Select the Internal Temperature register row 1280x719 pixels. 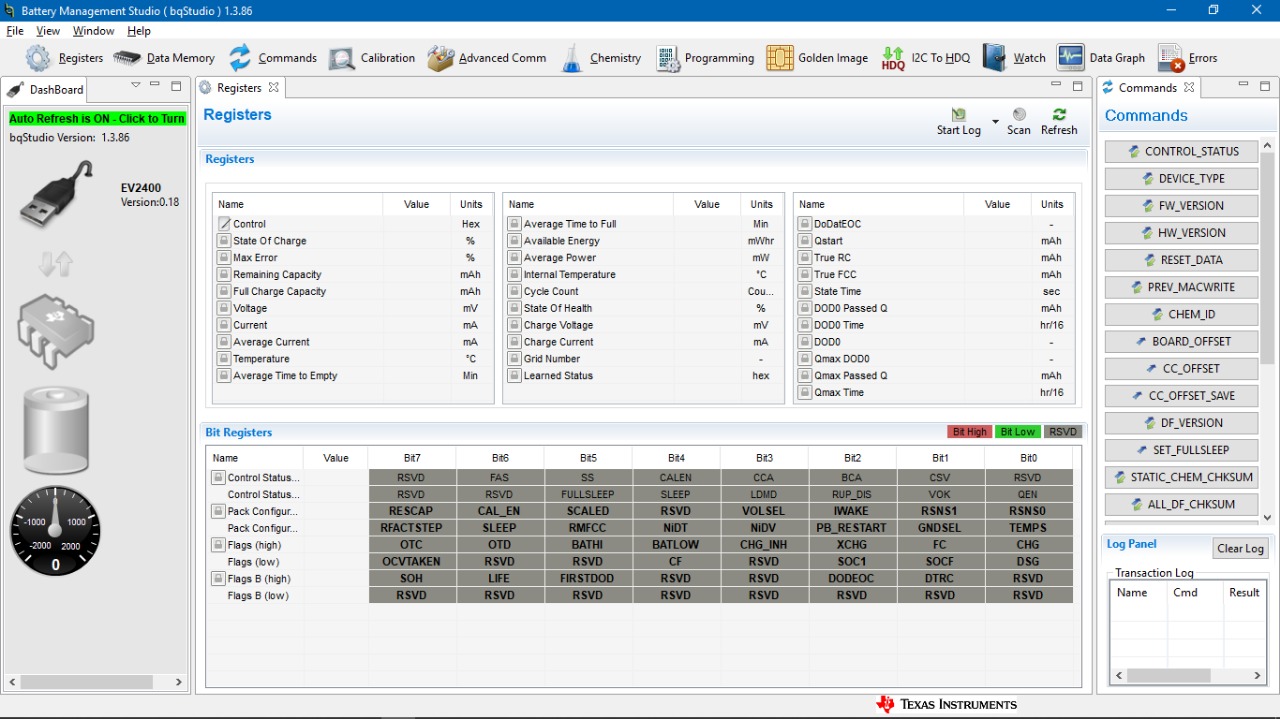[x=642, y=274]
